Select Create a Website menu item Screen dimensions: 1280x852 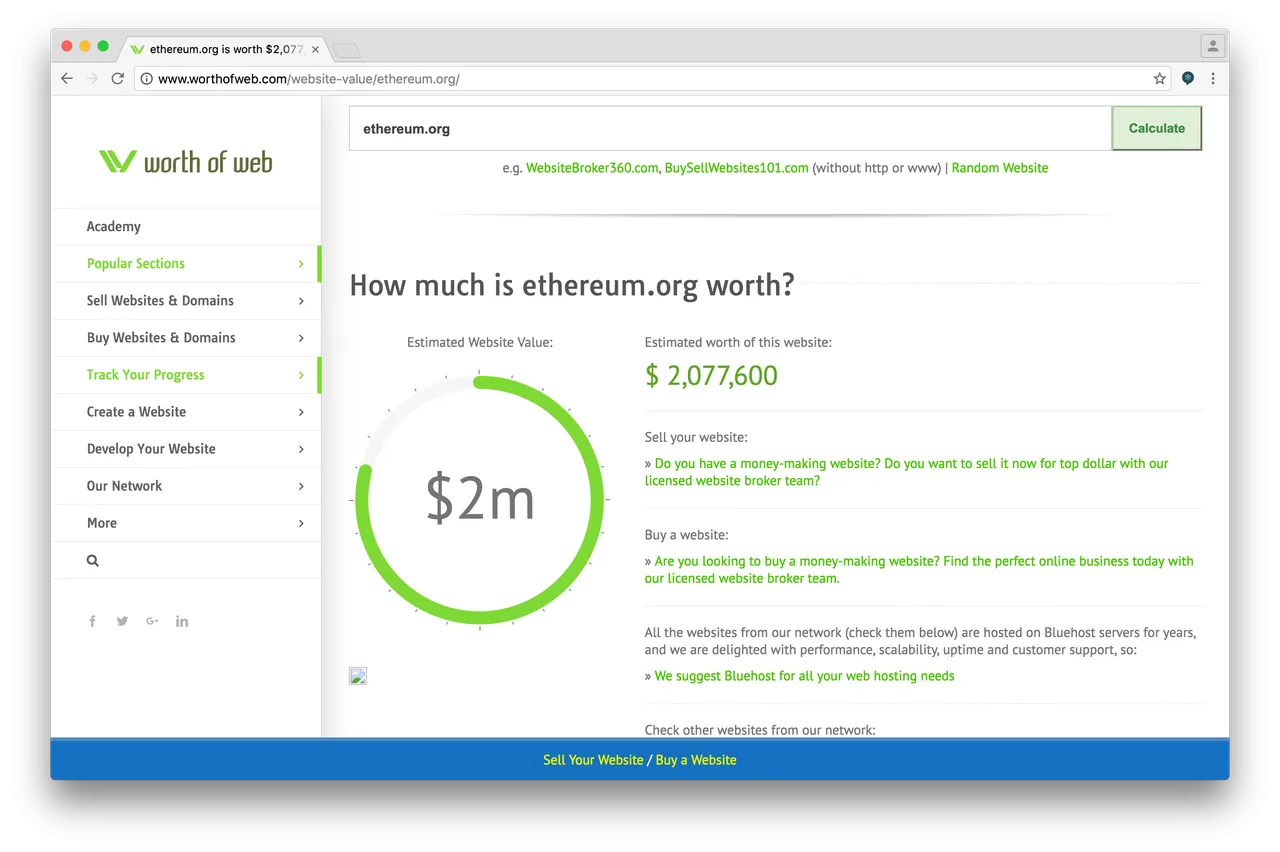[x=186, y=412]
